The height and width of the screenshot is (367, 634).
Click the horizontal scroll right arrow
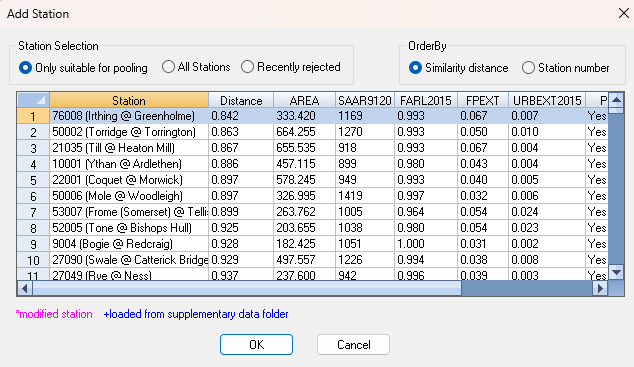tap(600, 288)
